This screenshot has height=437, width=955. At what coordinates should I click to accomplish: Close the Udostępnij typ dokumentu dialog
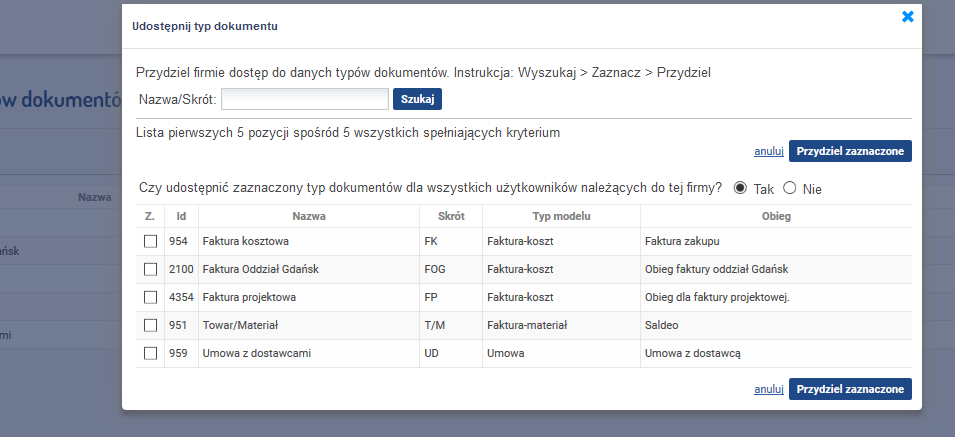(x=907, y=17)
